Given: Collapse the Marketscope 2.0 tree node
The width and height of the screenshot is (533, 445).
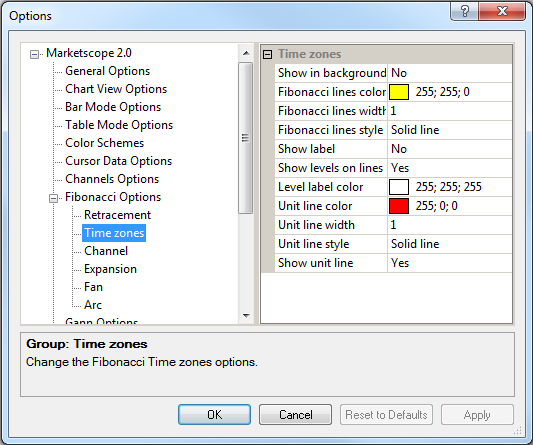Looking at the screenshot, I should tap(34, 54).
